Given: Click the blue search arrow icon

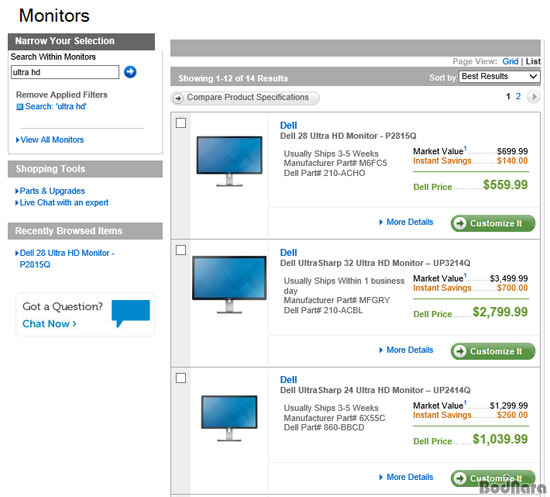Looking at the screenshot, I should pos(130,72).
